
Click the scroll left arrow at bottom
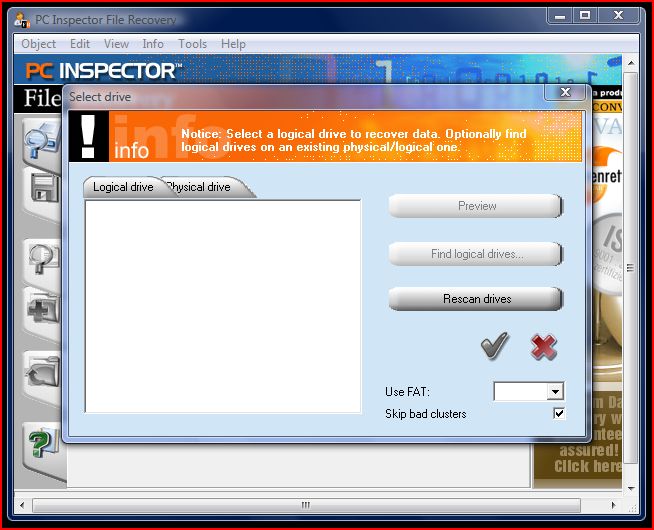(22, 505)
